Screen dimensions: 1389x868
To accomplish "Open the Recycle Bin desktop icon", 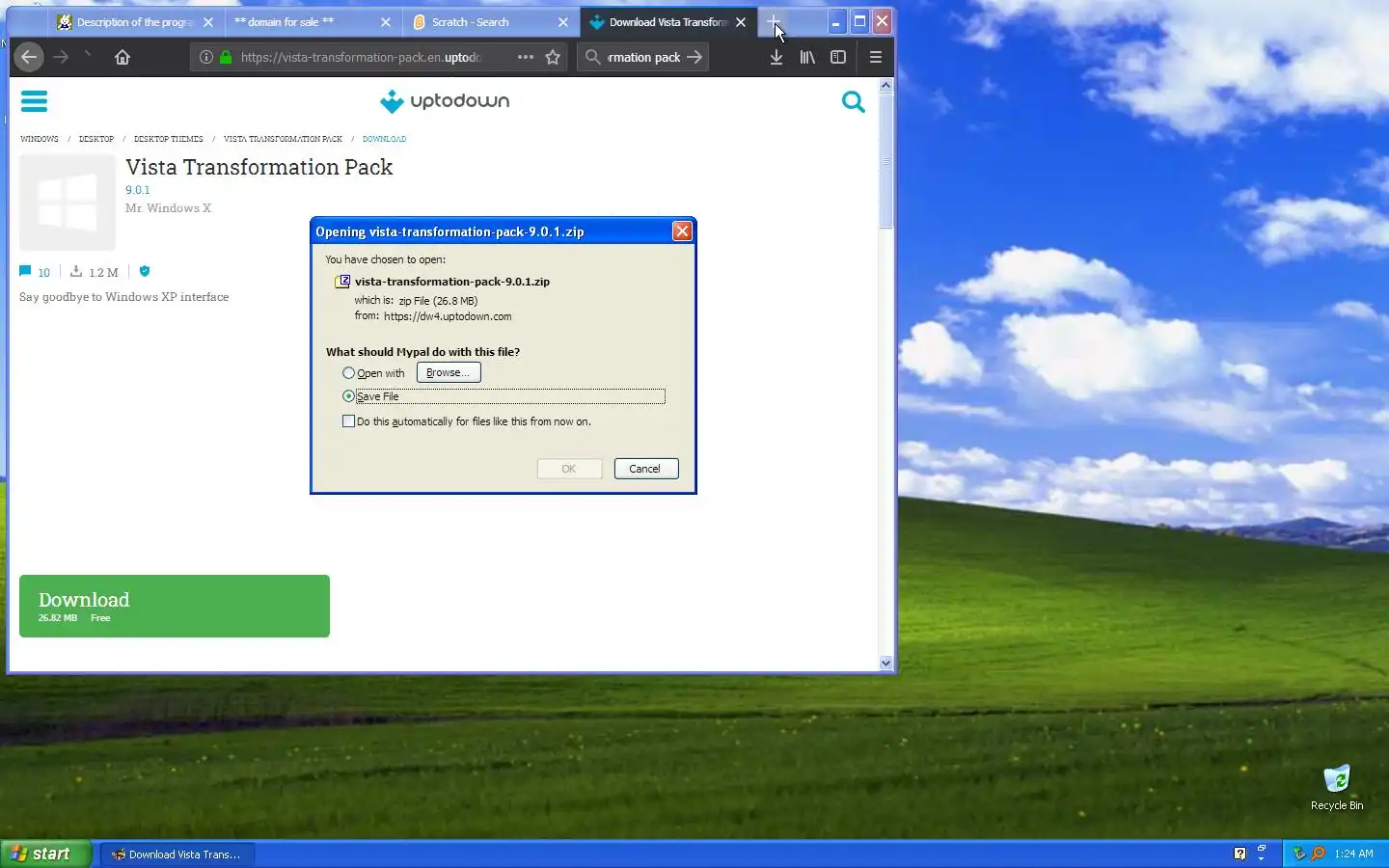I will pyautogui.click(x=1337, y=786).
